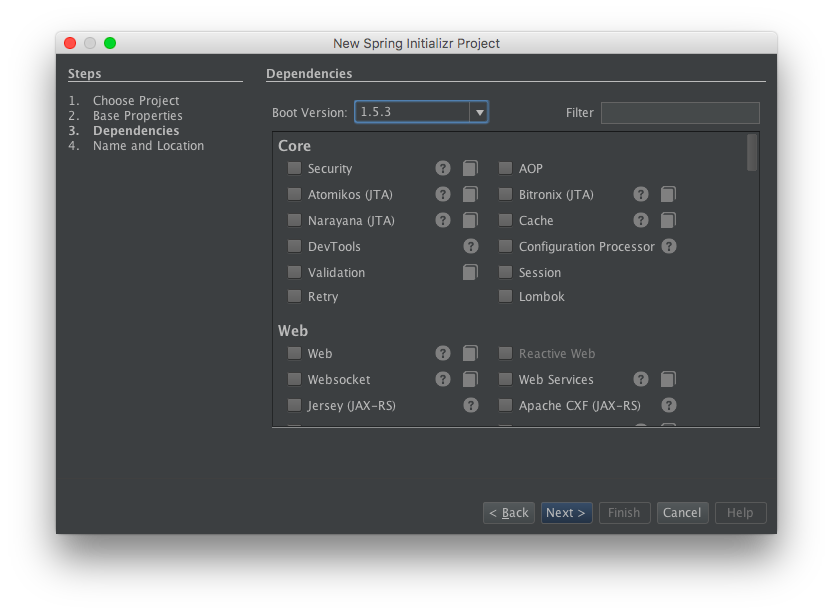Click the Atomikos (JTA) help icon

point(443,194)
